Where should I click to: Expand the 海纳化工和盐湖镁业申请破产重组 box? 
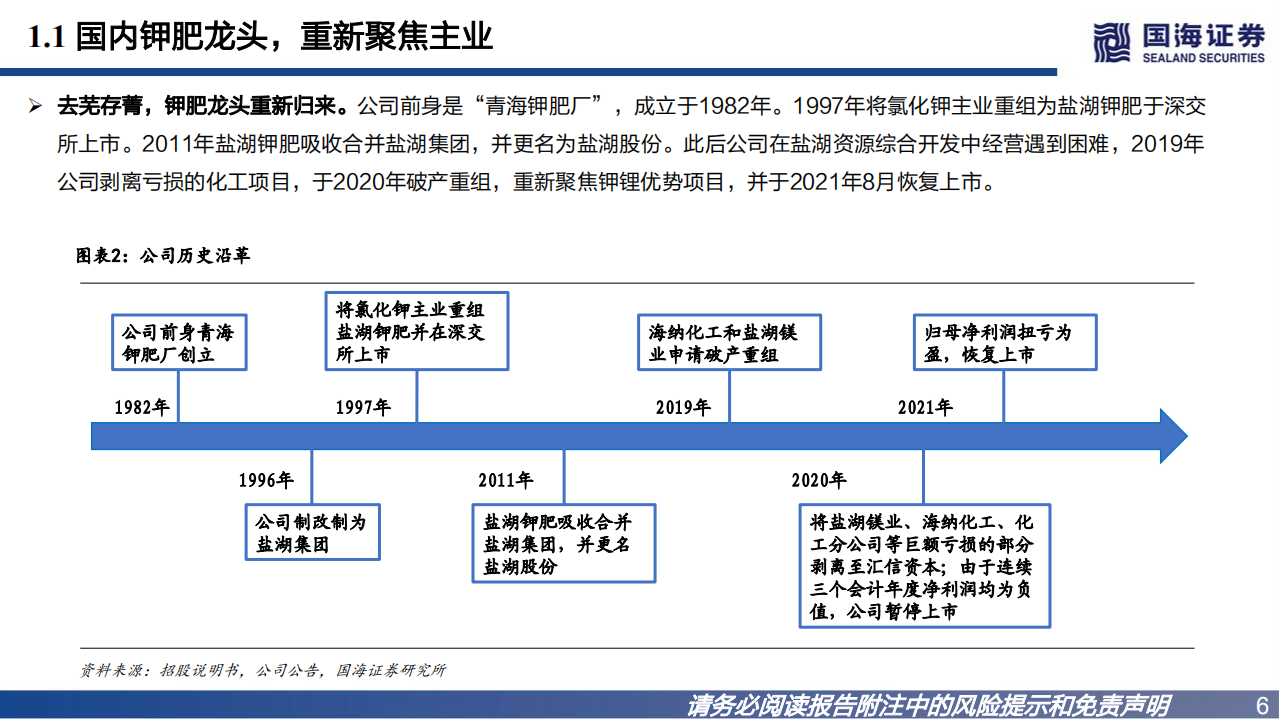click(727, 343)
